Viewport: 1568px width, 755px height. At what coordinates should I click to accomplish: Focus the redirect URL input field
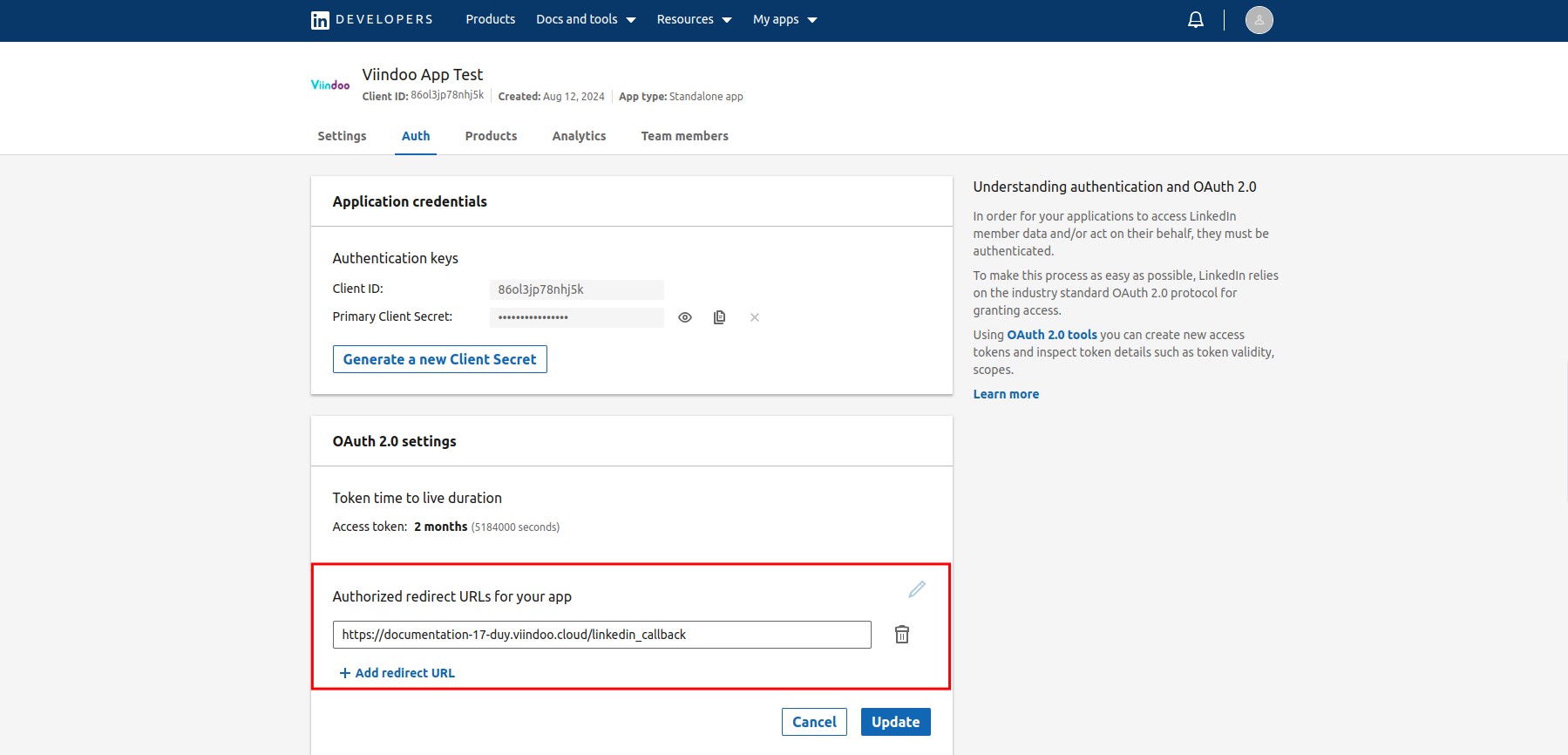tap(601, 635)
